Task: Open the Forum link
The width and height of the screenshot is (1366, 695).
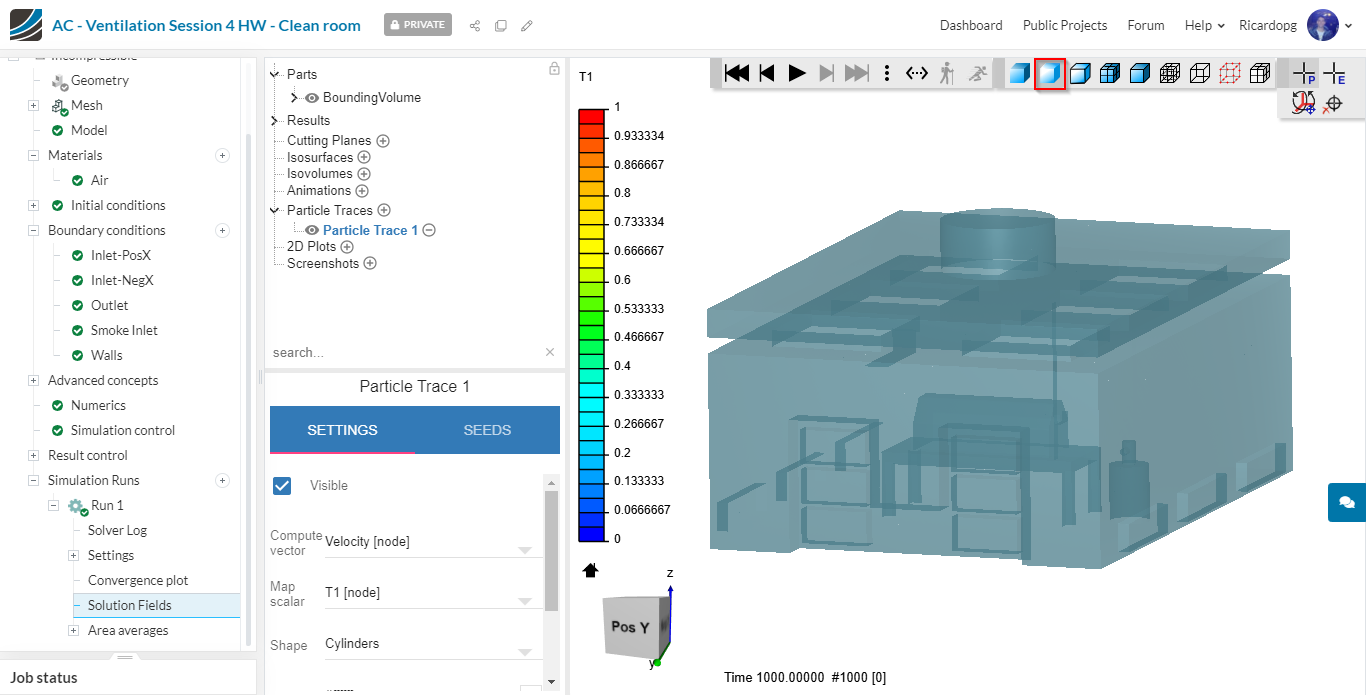Action: (x=1146, y=25)
